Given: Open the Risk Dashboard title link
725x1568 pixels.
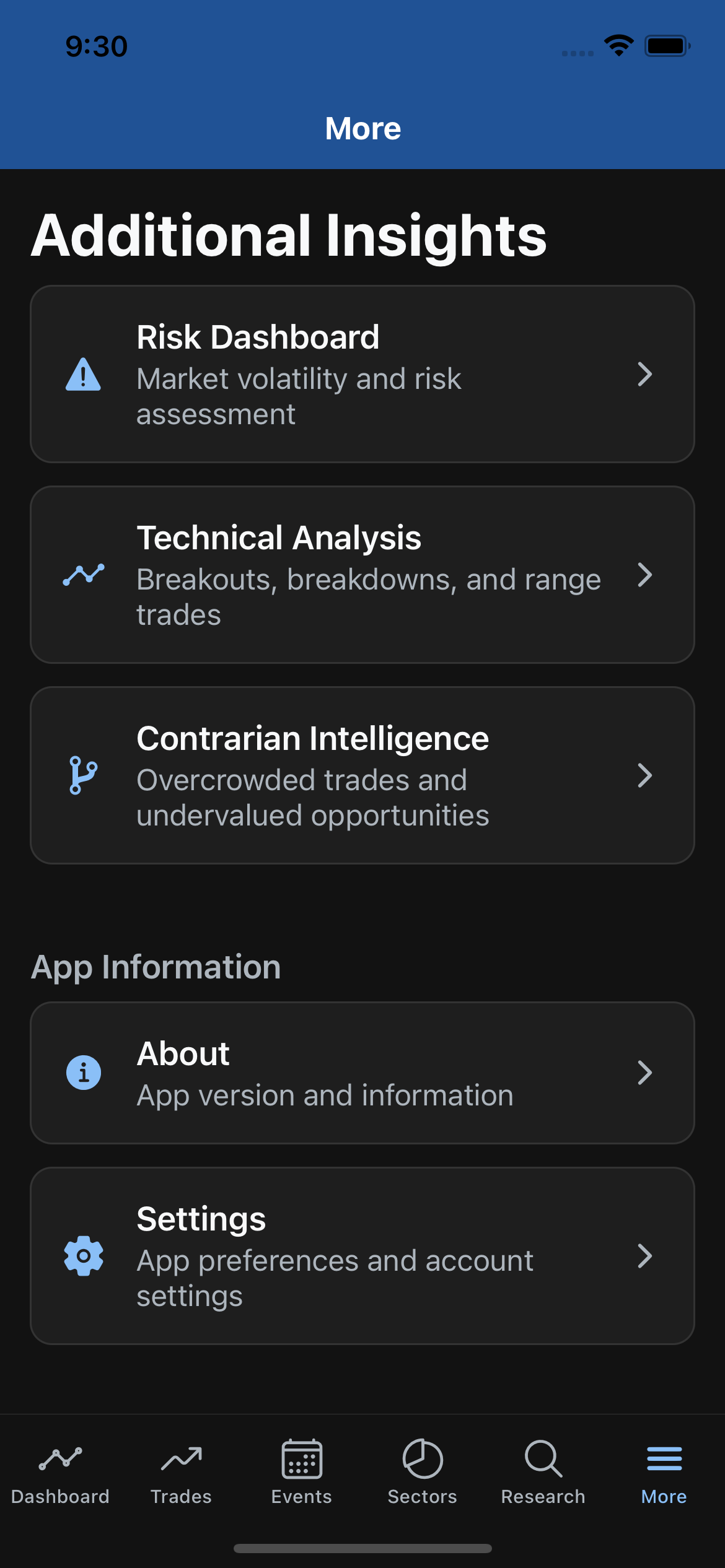Looking at the screenshot, I should [x=258, y=338].
